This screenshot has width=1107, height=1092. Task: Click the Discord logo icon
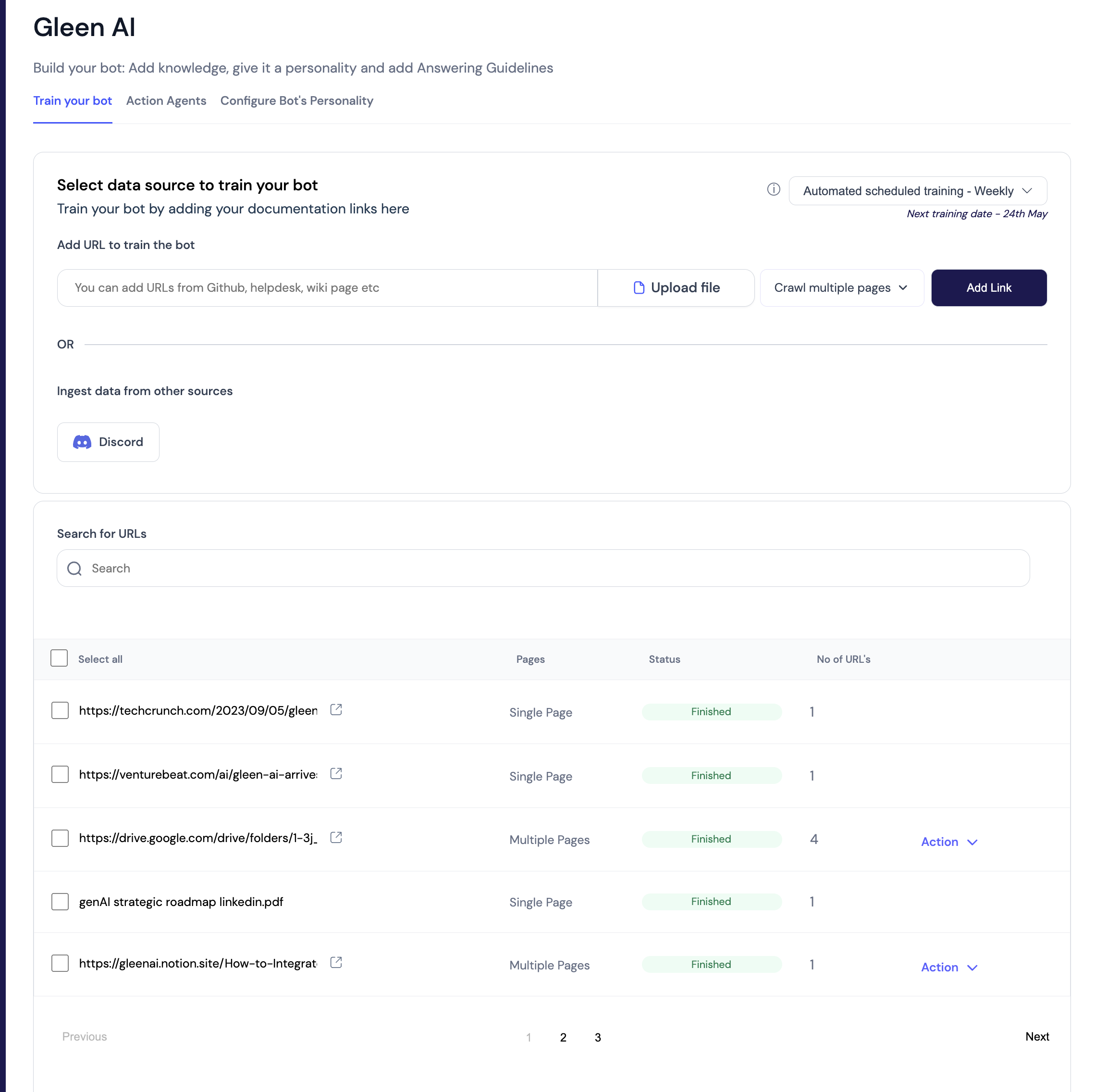[x=82, y=442]
